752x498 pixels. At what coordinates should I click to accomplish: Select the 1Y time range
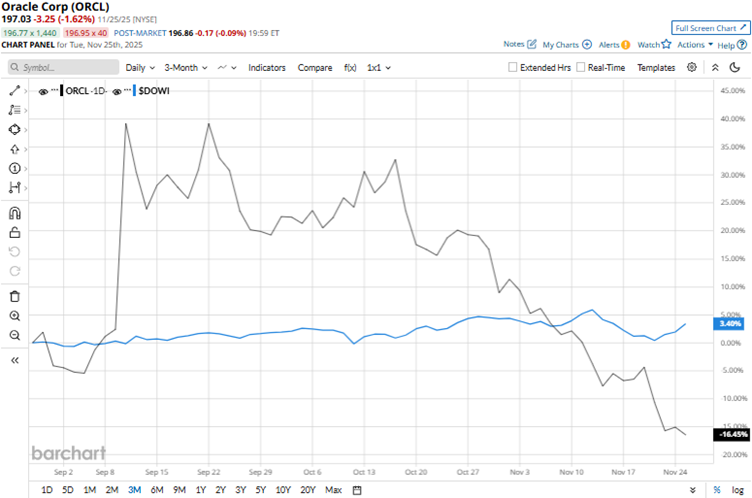pyautogui.click(x=200, y=490)
